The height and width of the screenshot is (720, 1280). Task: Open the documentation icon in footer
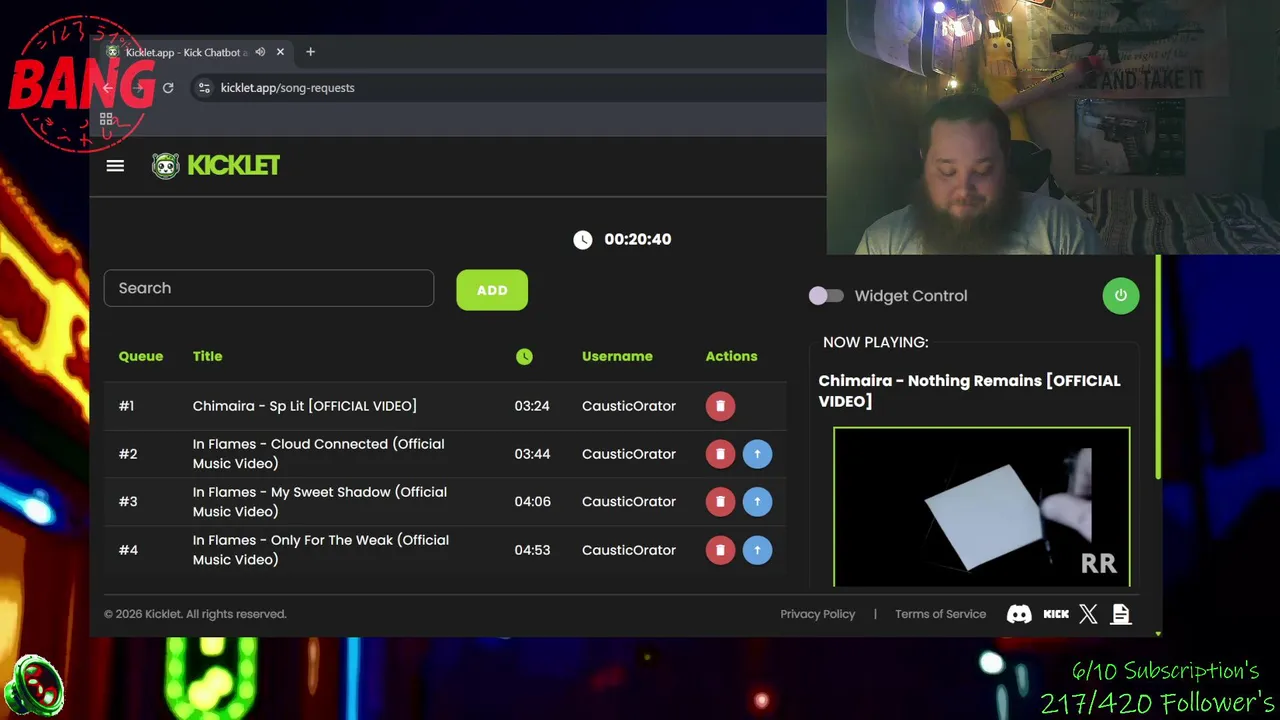(1121, 614)
